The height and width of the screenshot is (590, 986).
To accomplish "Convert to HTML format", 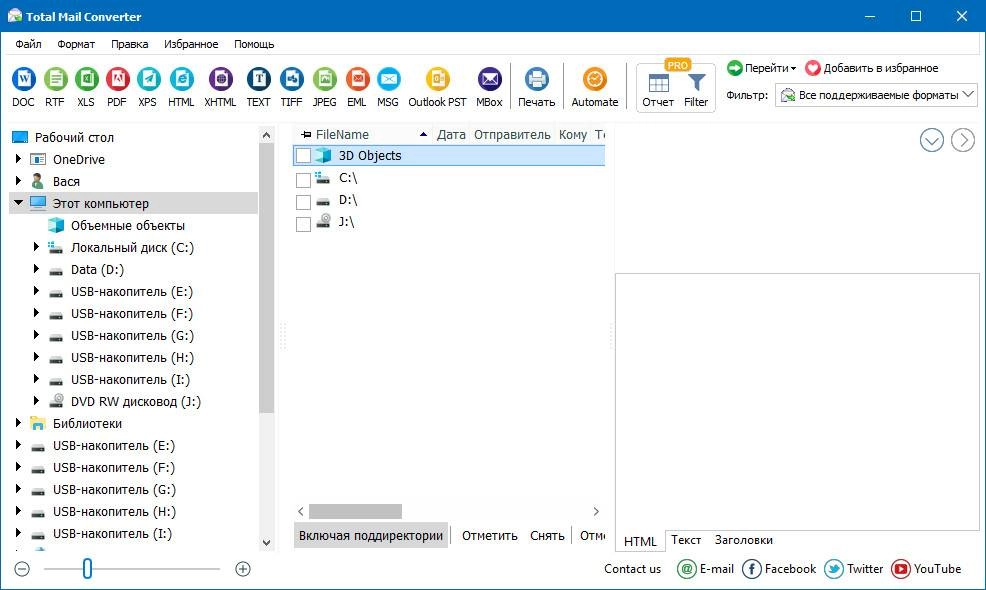I will pos(181,87).
